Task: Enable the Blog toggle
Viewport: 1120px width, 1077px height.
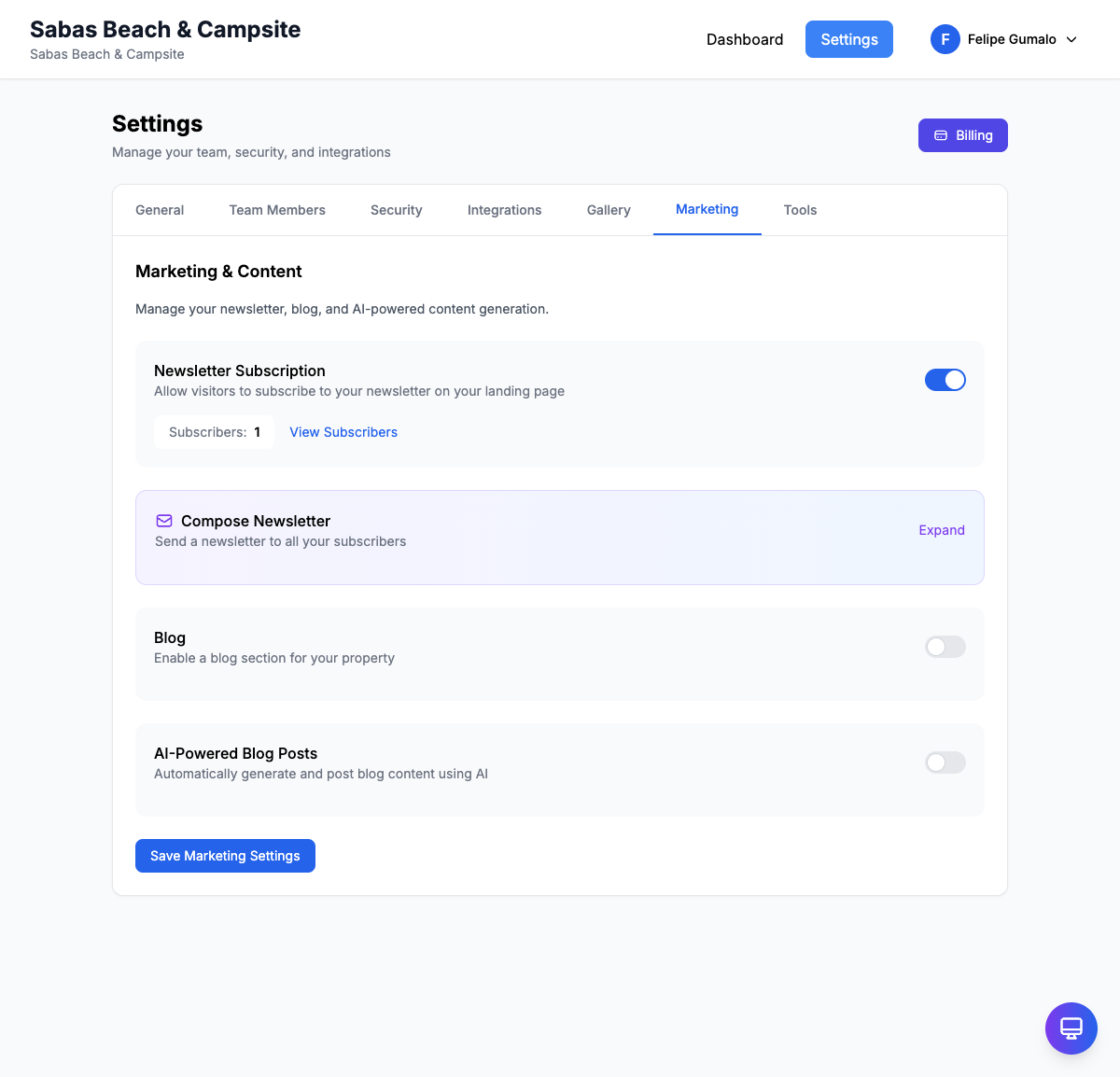Action: [945, 647]
